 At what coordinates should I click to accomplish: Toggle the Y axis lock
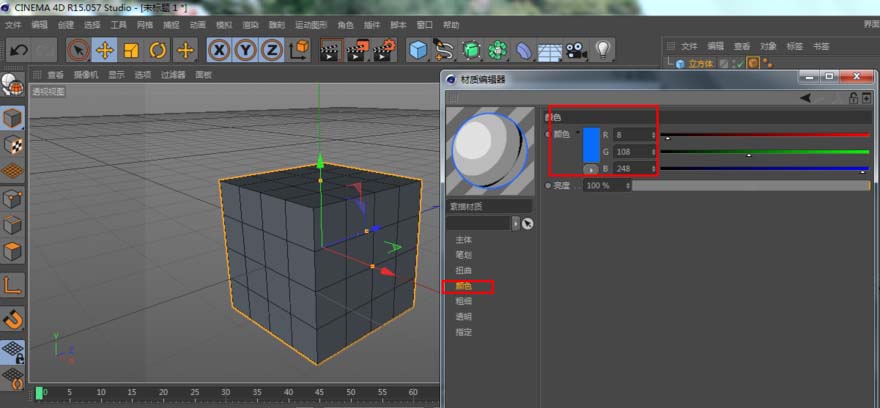click(245, 50)
